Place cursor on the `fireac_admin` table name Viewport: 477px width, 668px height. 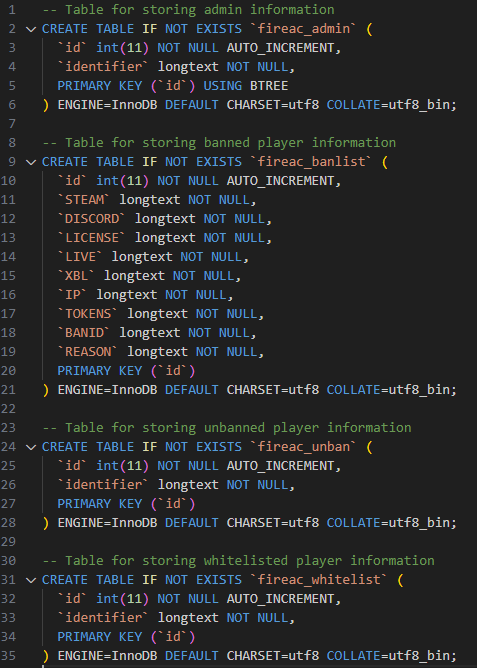coord(303,29)
